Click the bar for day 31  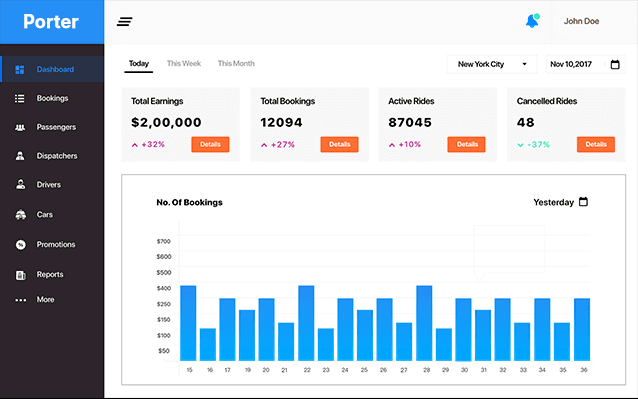pos(483,335)
